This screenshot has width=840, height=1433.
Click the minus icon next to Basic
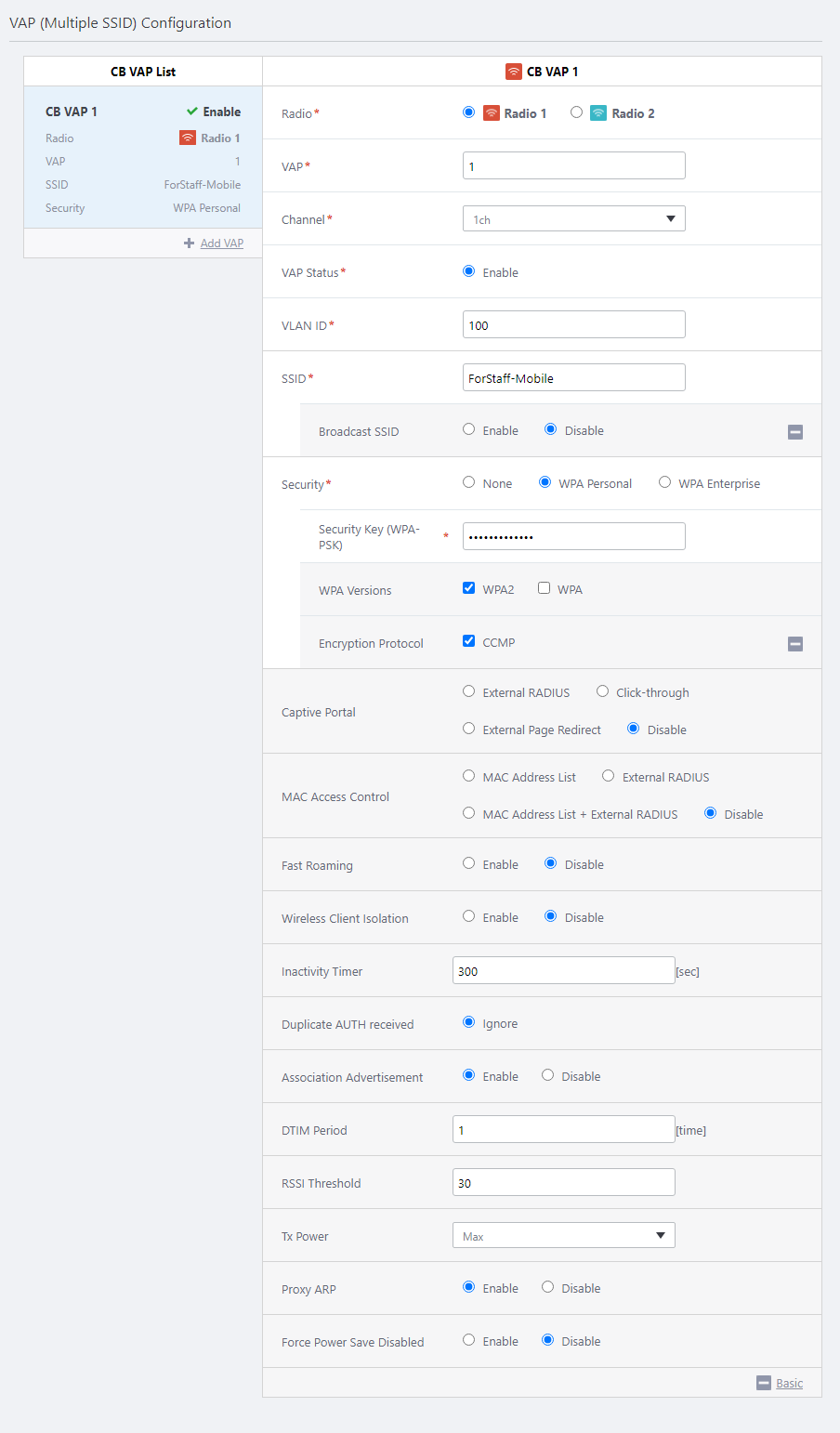[x=764, y=1383]
